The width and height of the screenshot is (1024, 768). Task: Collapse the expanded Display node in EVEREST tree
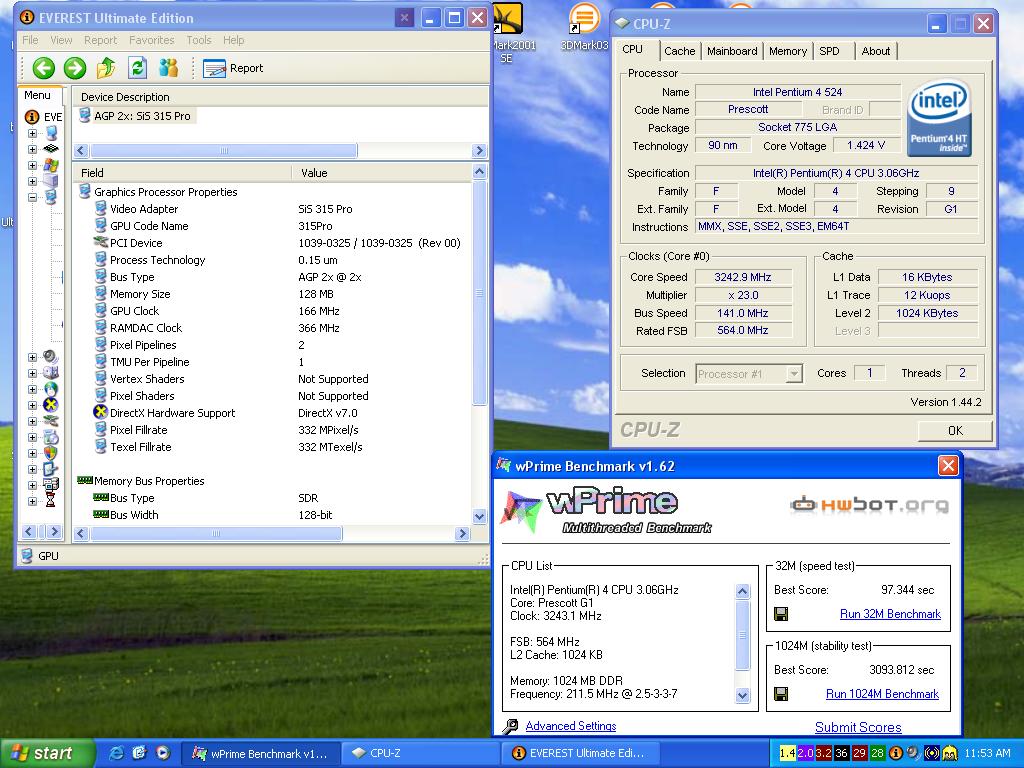[x=32, y=197]
